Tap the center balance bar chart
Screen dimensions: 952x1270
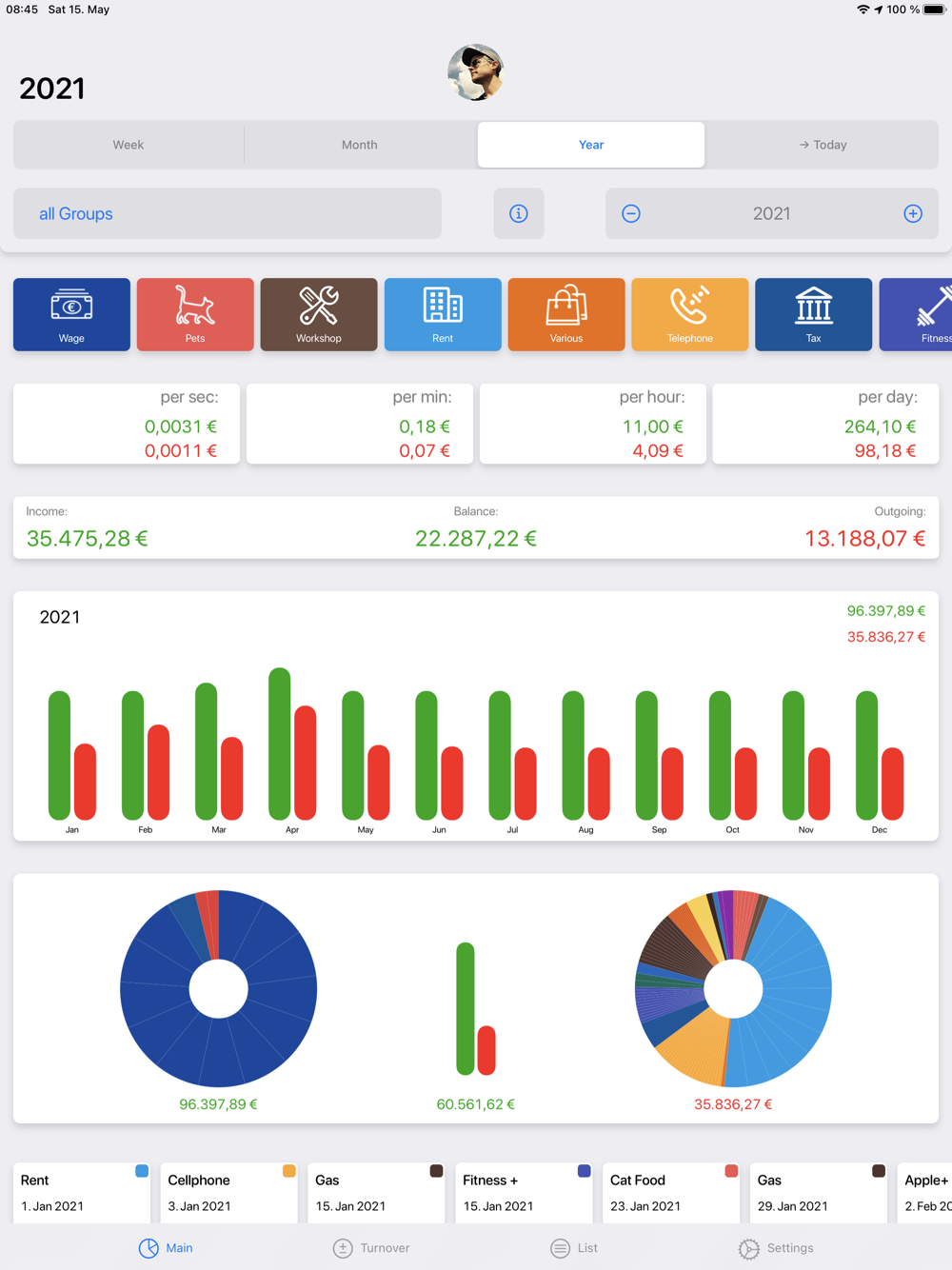pos(476,1009)
